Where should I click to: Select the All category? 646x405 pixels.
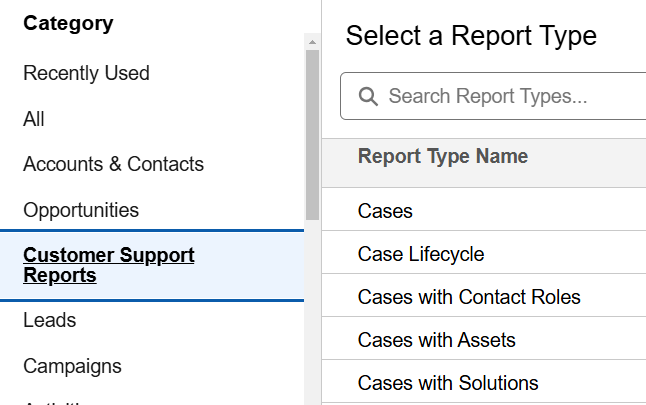point(34,119)
